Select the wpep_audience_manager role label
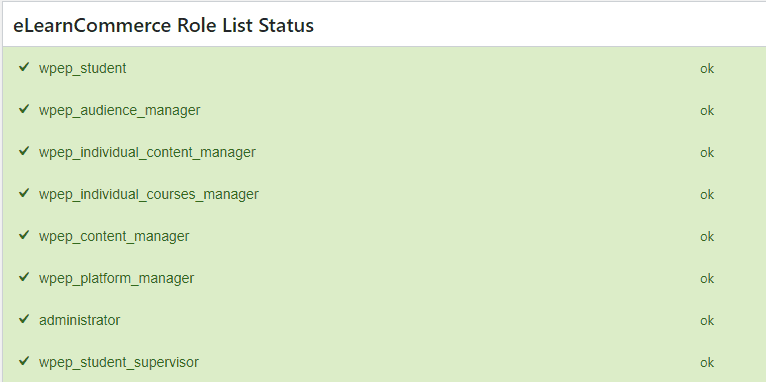Viewport: 766px width, 382px height. pyautogui.click(x=120, y=110)
